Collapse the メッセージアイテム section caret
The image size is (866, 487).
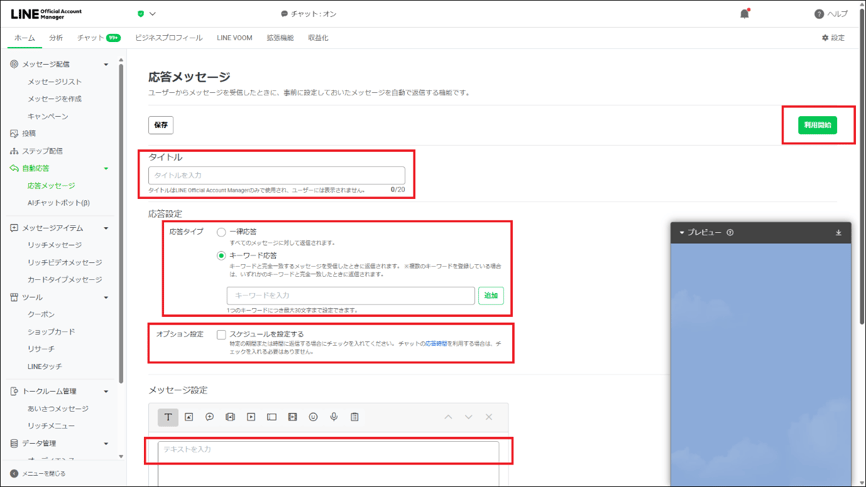pyautogui.click(x=106, y=228)
